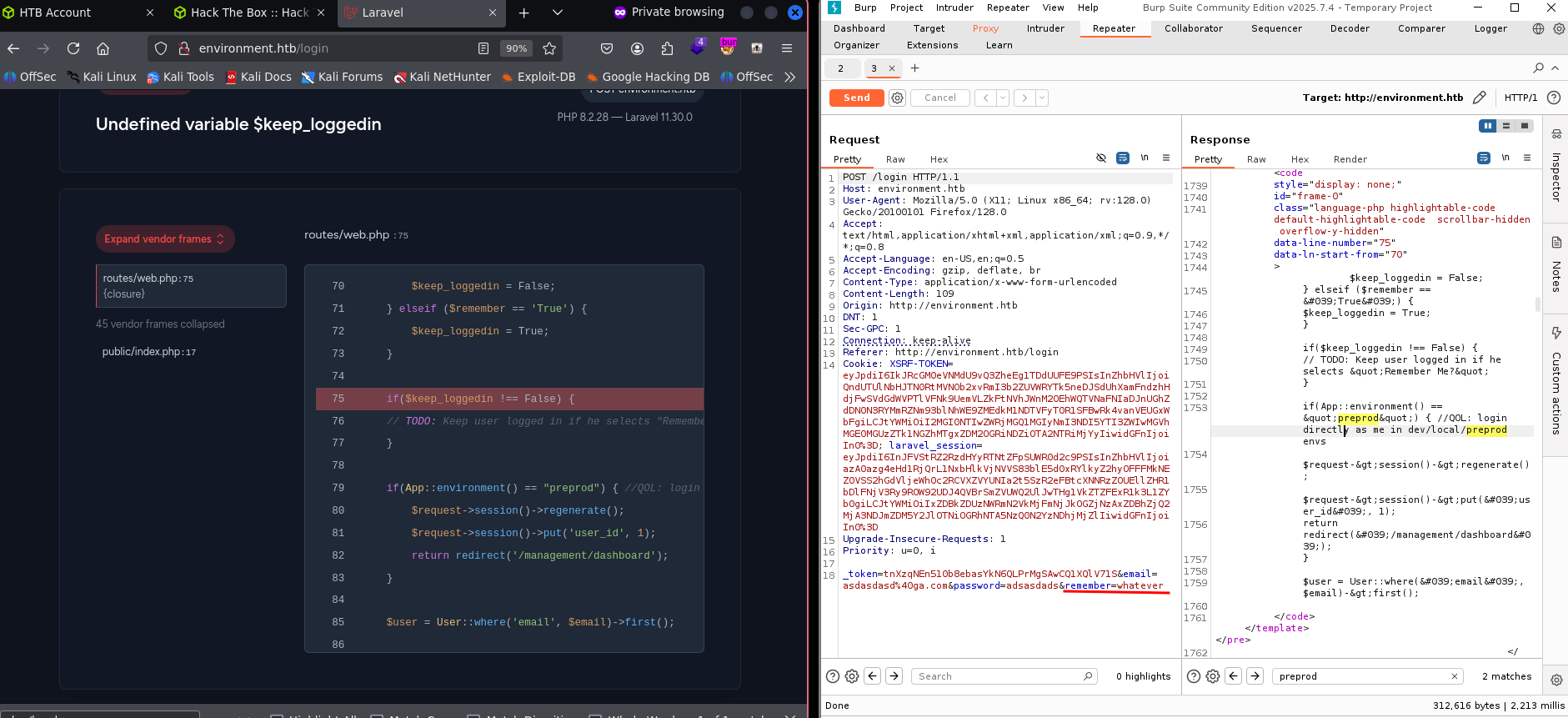
Task: Click Request search field
Action: pyautogui.click(x=1004, y=676)
